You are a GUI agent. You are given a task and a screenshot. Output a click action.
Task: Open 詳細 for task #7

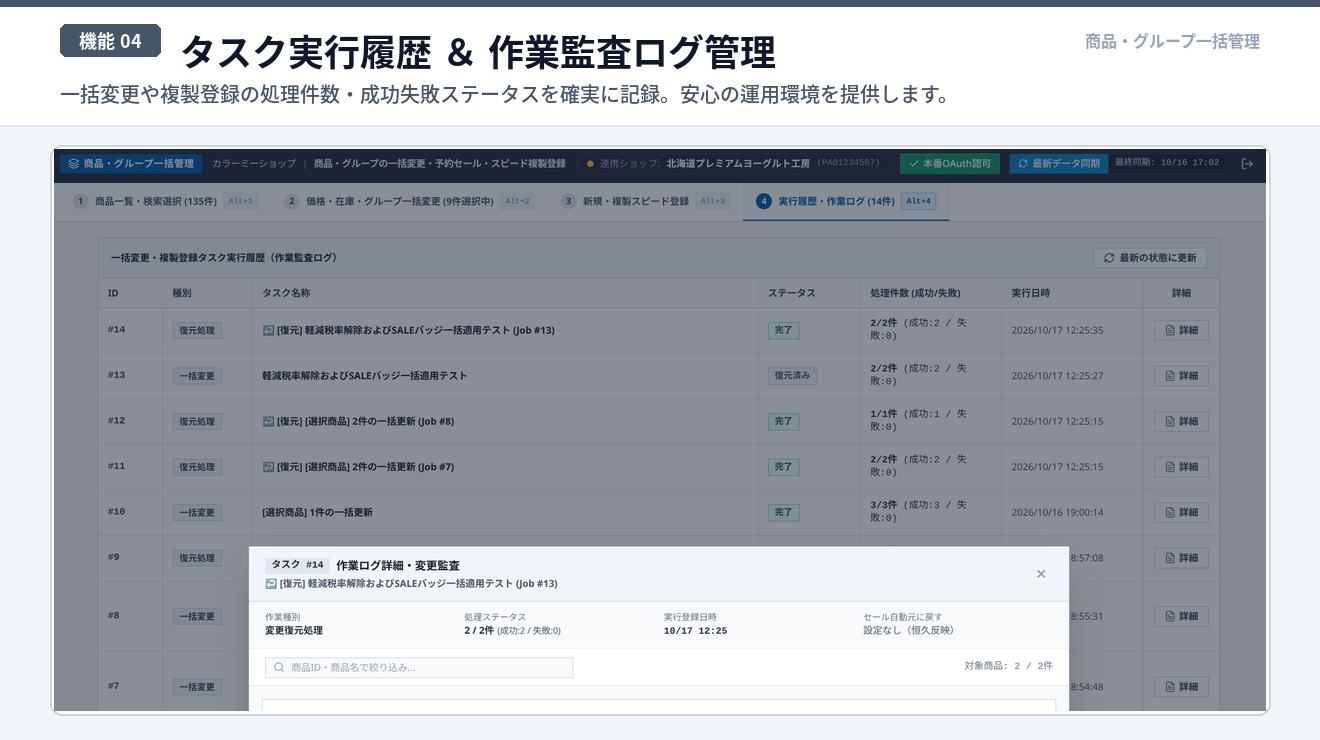(x=1181, y=687)
